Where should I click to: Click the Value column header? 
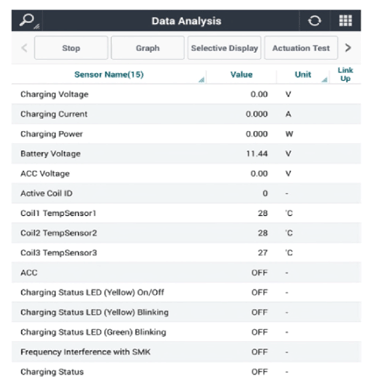pos(241,74)
